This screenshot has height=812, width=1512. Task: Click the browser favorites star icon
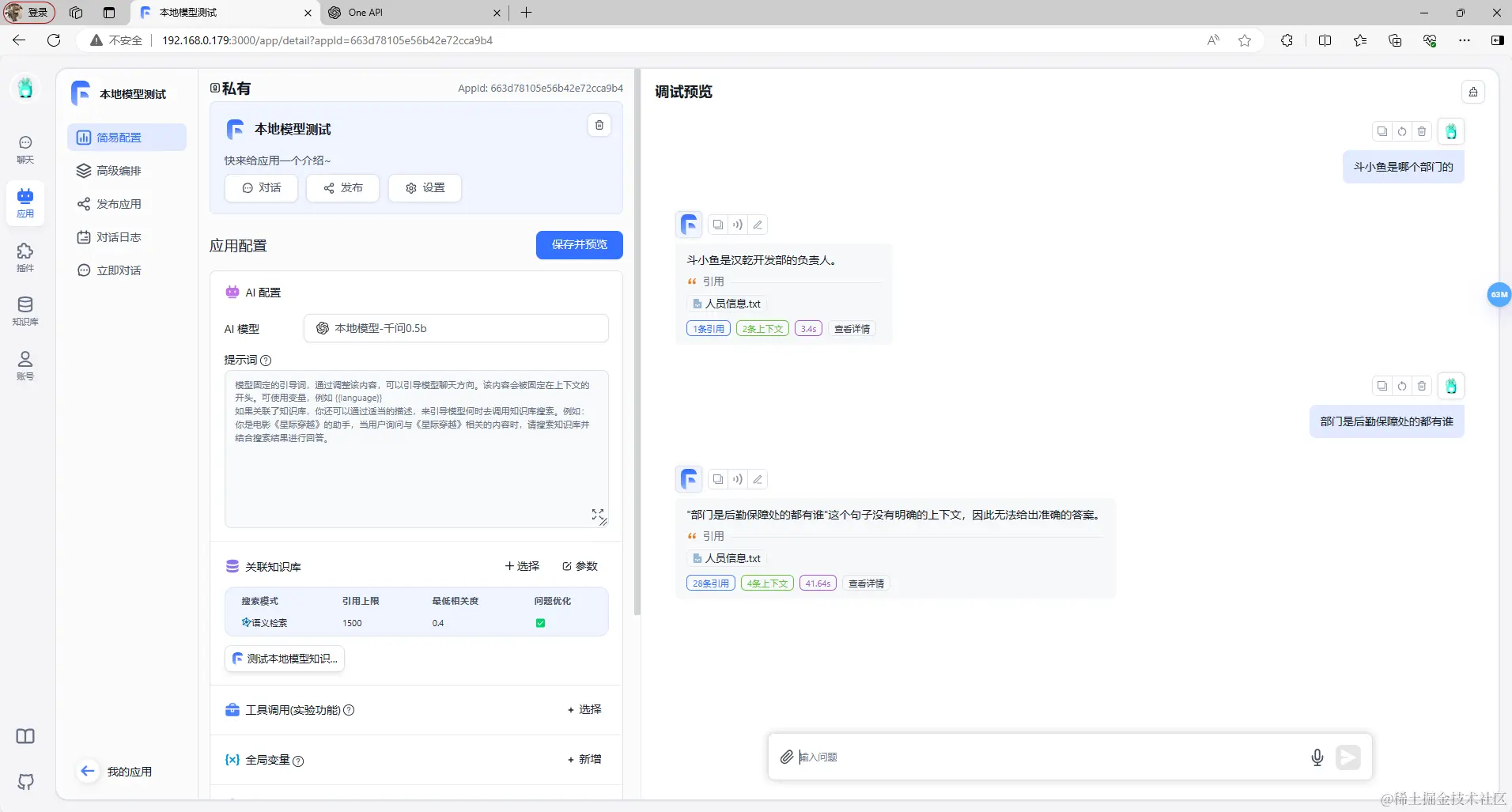1245,40
